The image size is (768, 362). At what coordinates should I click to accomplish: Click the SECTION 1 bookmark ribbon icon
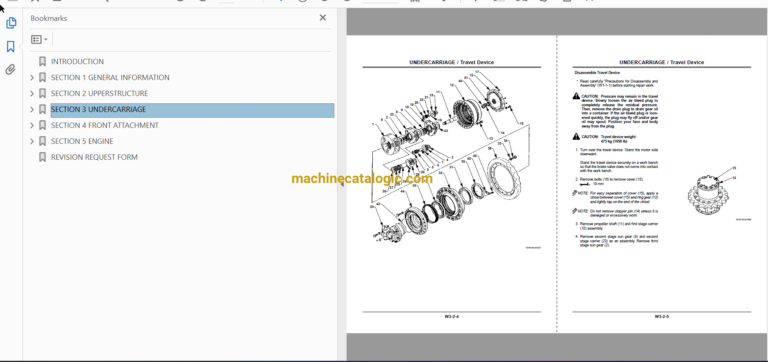click(x=43, y=77)
